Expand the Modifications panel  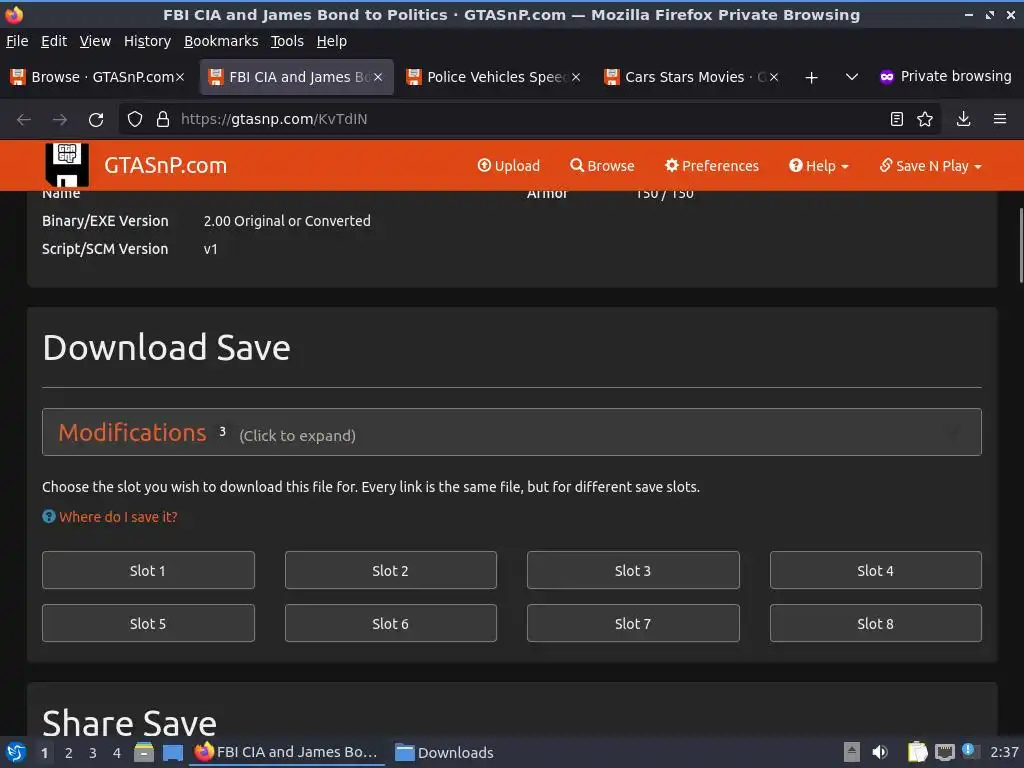[x=511, y=432]
